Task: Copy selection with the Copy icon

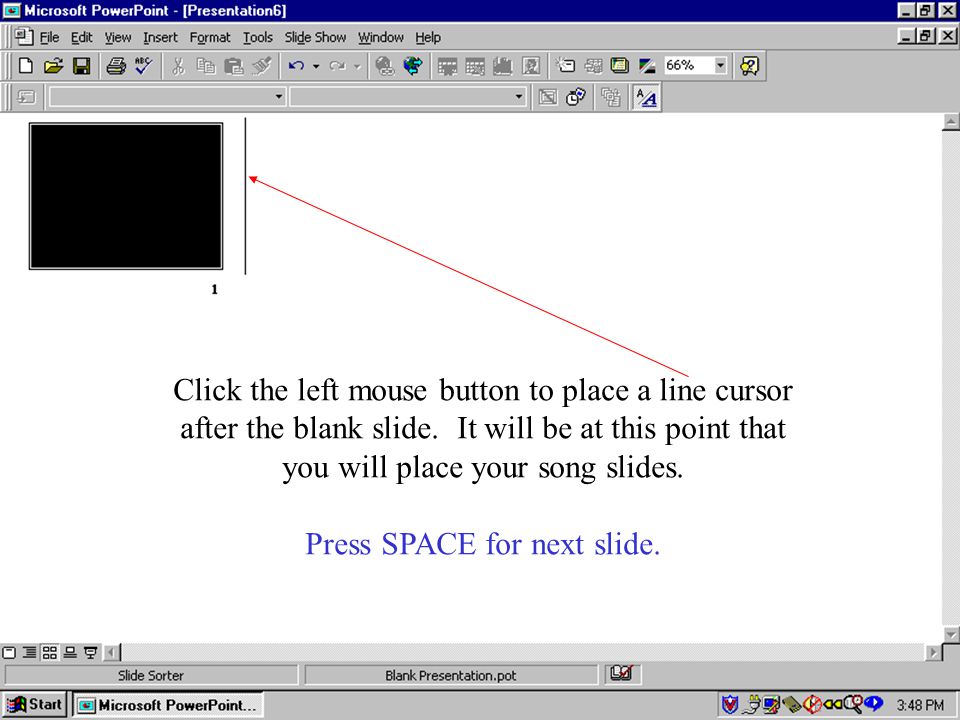Action: click(x=206, y=66)
